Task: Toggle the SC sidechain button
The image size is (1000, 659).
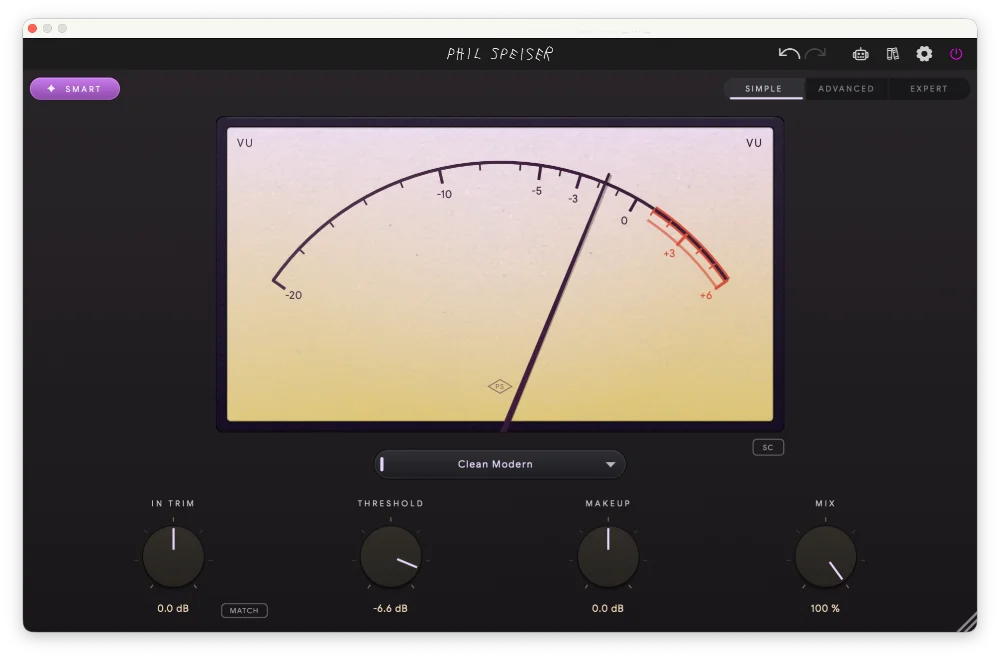Action: 768,447
